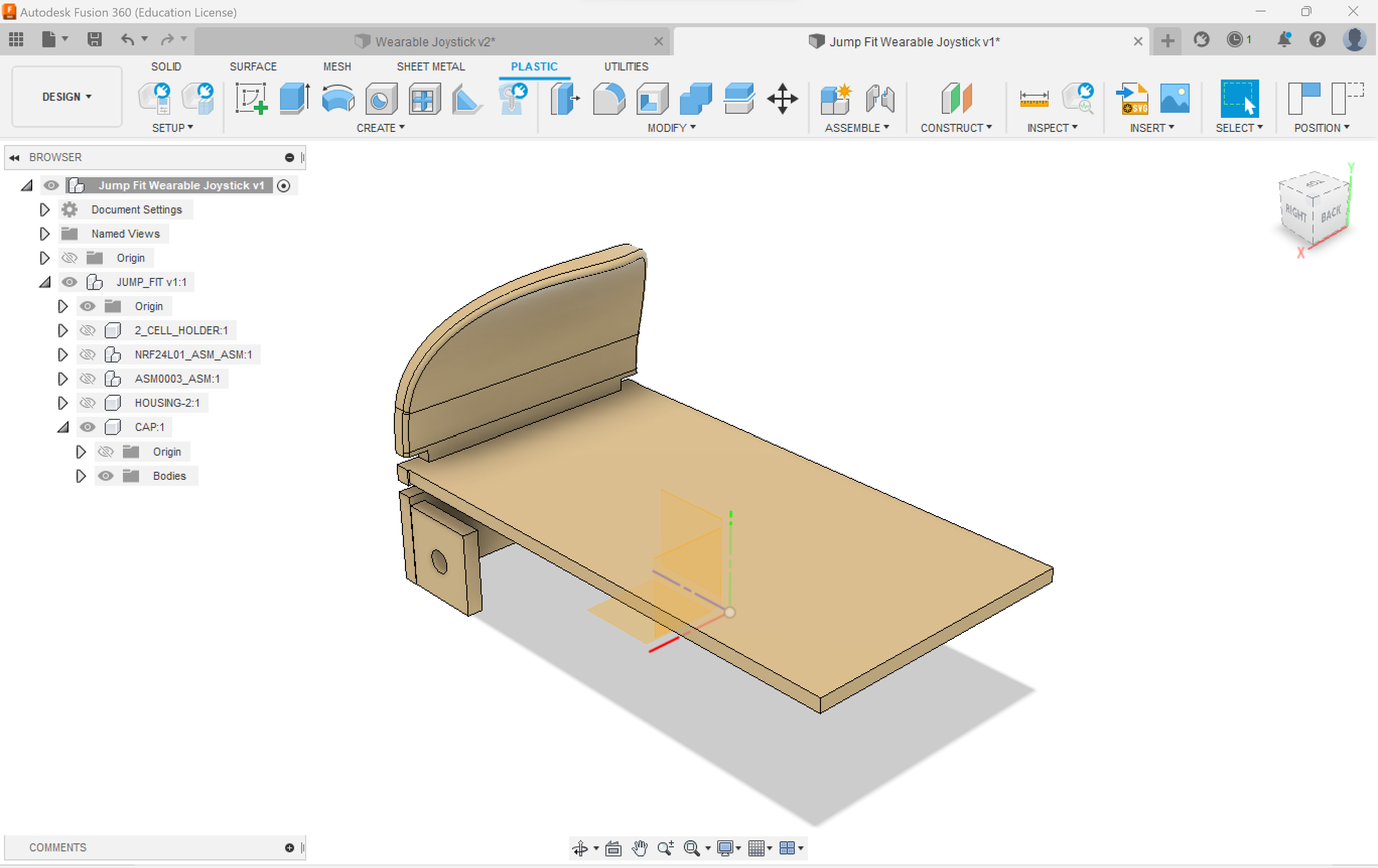Click the Joint tool icon
The image size is (1378, 868).
pos(879,98)
